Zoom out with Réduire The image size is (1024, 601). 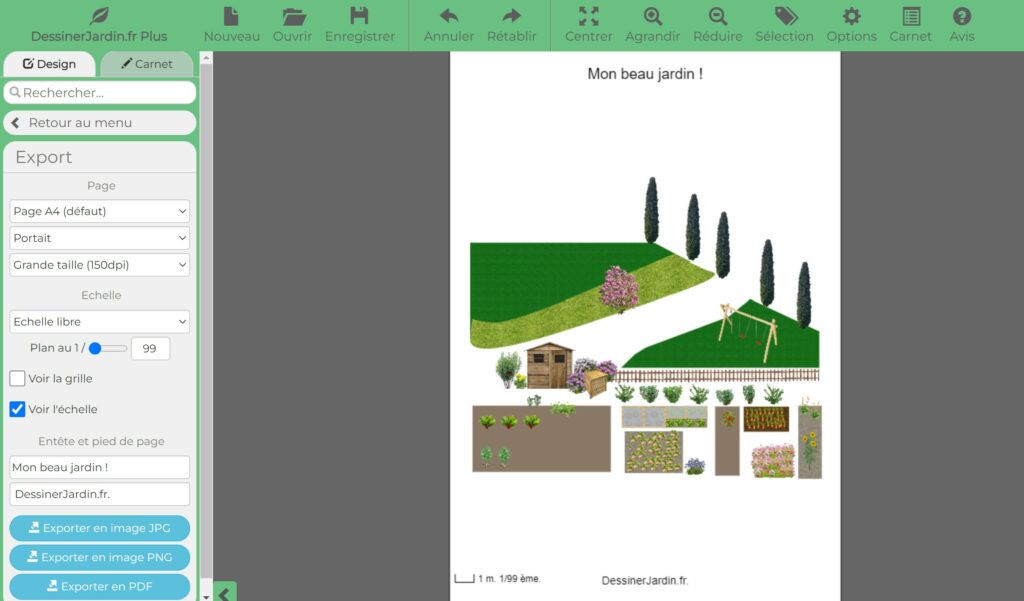(x=718, y=25)
